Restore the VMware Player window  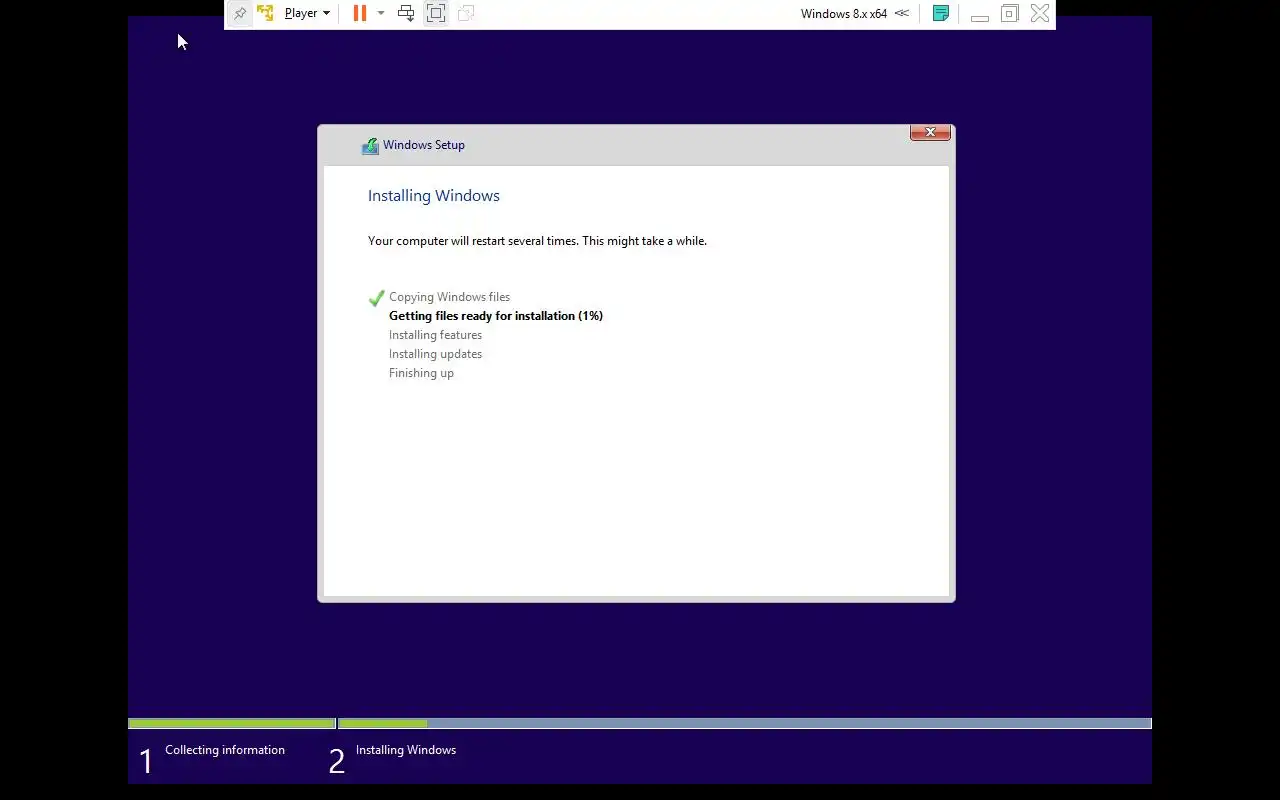pos(1010,13)
